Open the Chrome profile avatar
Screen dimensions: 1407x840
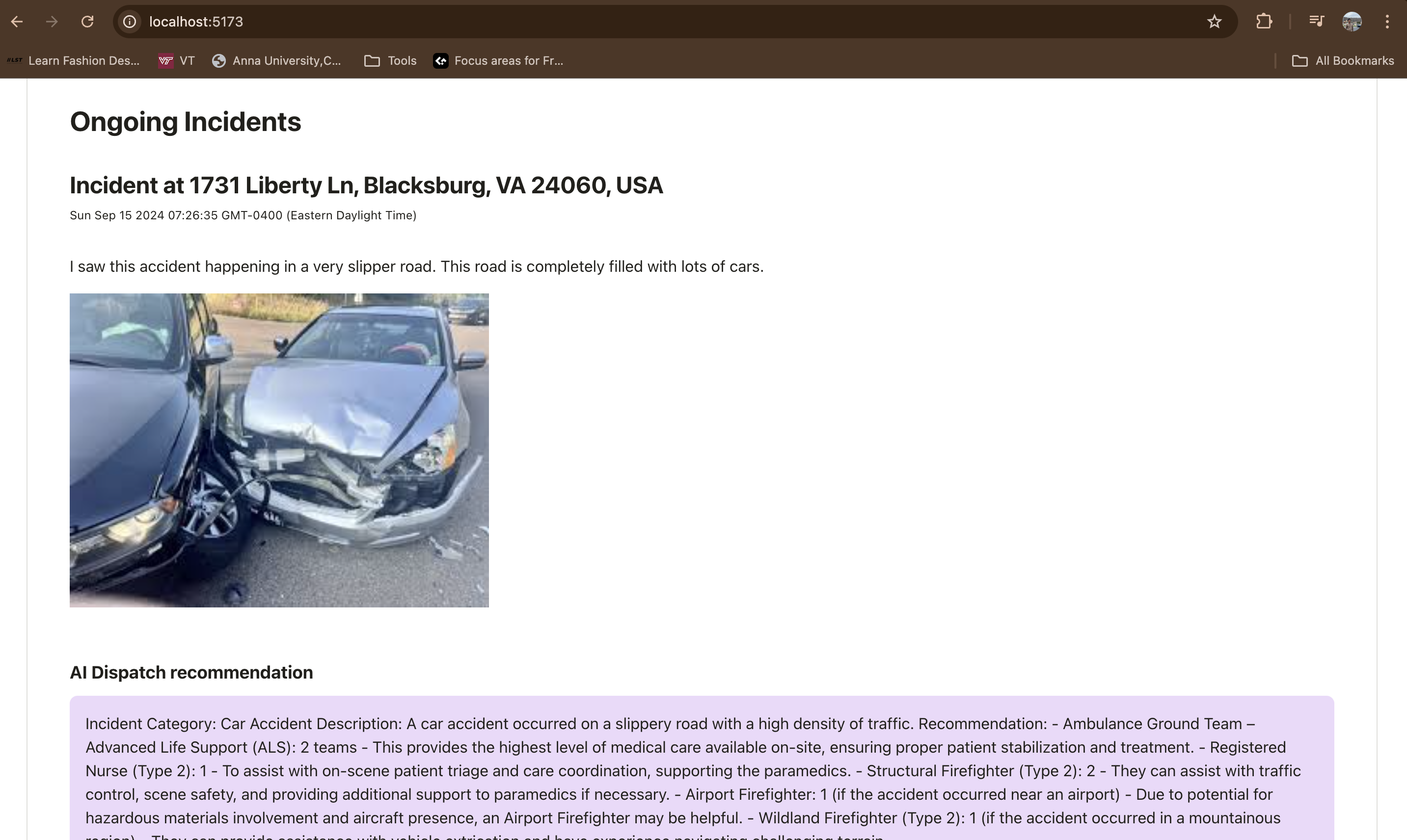click(x=1352, y=22)
